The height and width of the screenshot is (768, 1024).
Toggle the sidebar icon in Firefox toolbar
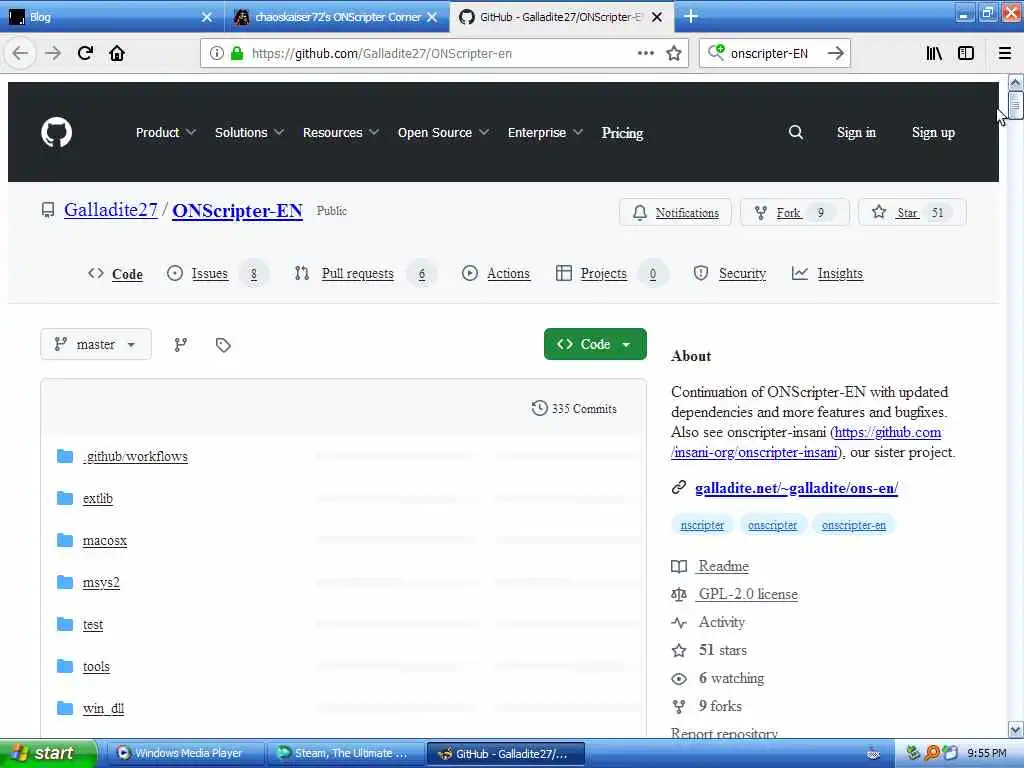[966, 54]
